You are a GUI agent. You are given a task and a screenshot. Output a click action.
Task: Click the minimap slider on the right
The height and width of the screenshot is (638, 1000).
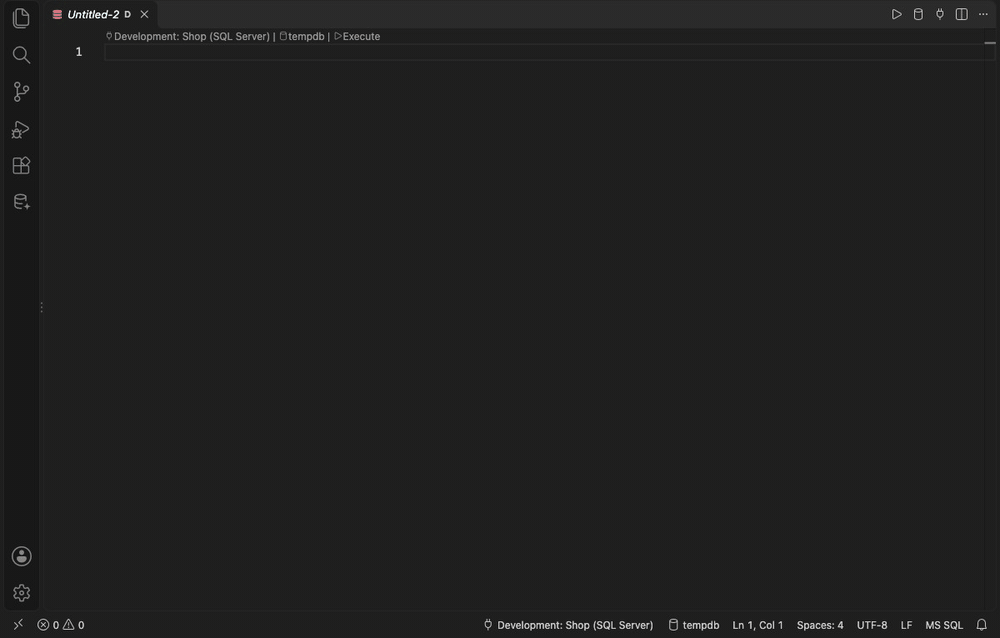point(990,43)
